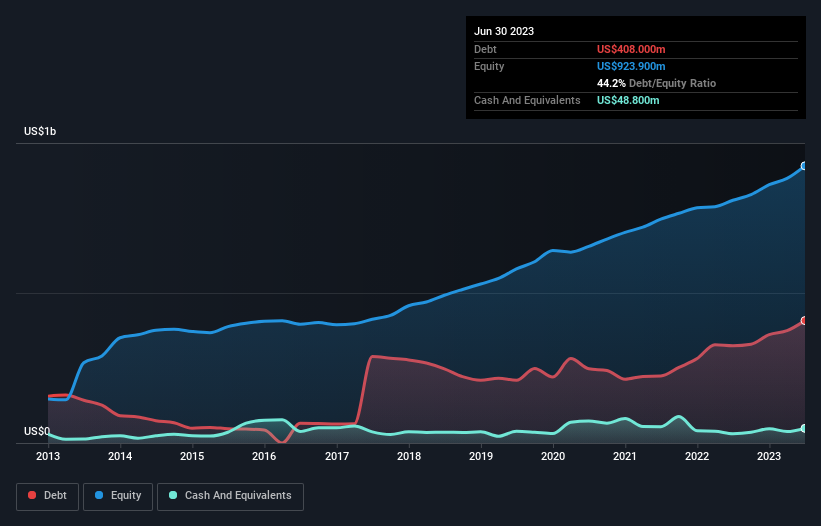The width and height of the screenshot is (821, 526).
Task: Click the 2021 x-axis label
Action: coord(625,456)
